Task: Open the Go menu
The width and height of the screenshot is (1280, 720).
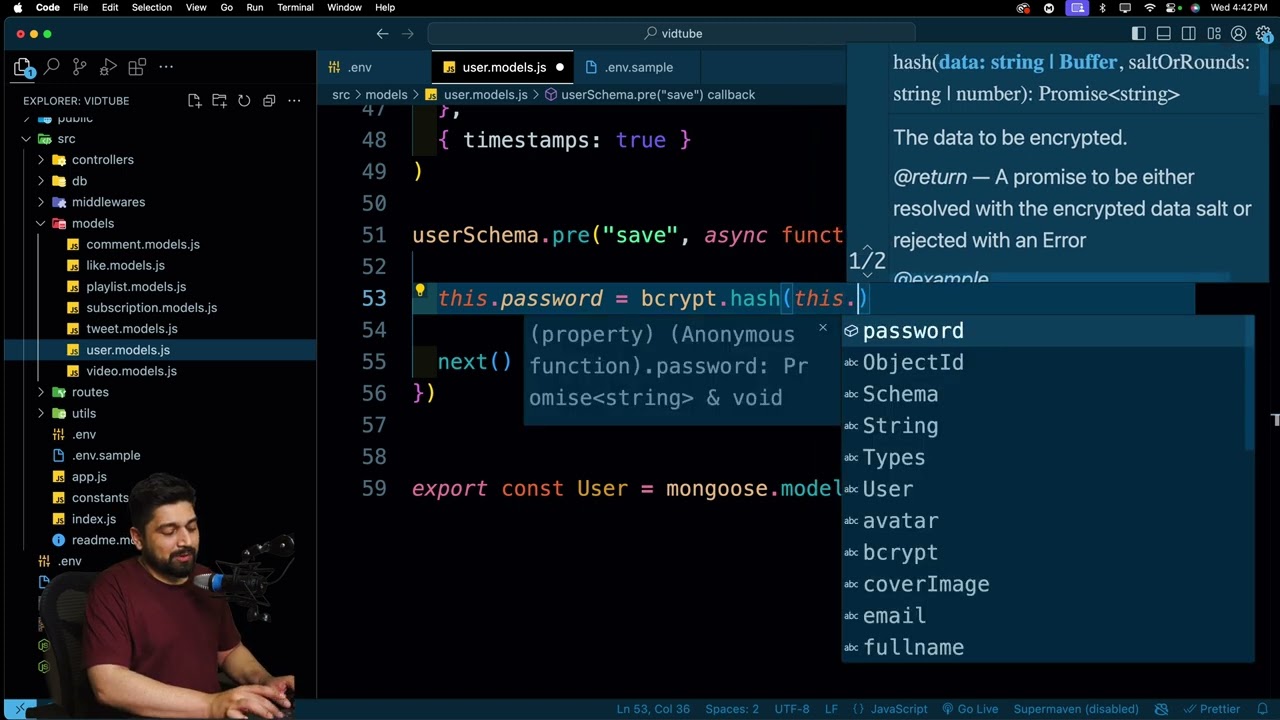Action: coord(227,8)
